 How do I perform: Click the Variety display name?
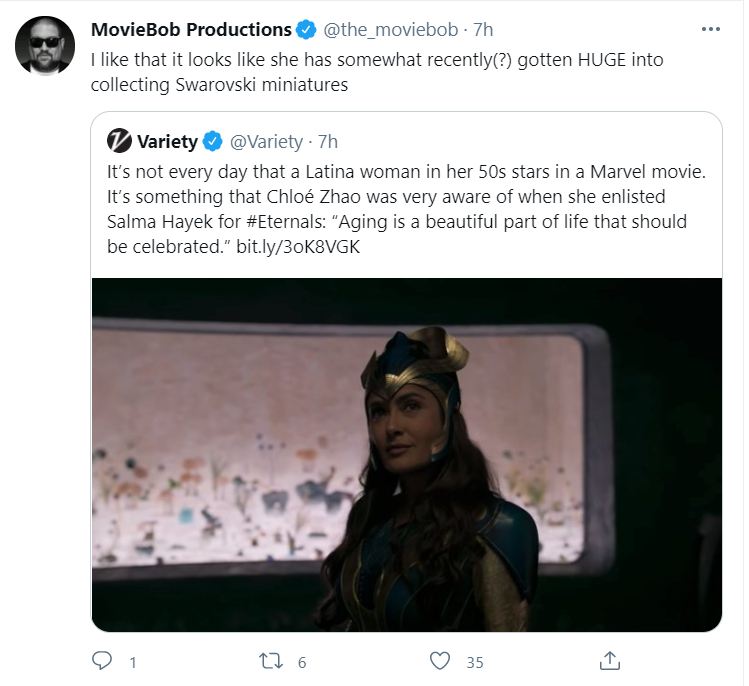[x=167, y=141]
